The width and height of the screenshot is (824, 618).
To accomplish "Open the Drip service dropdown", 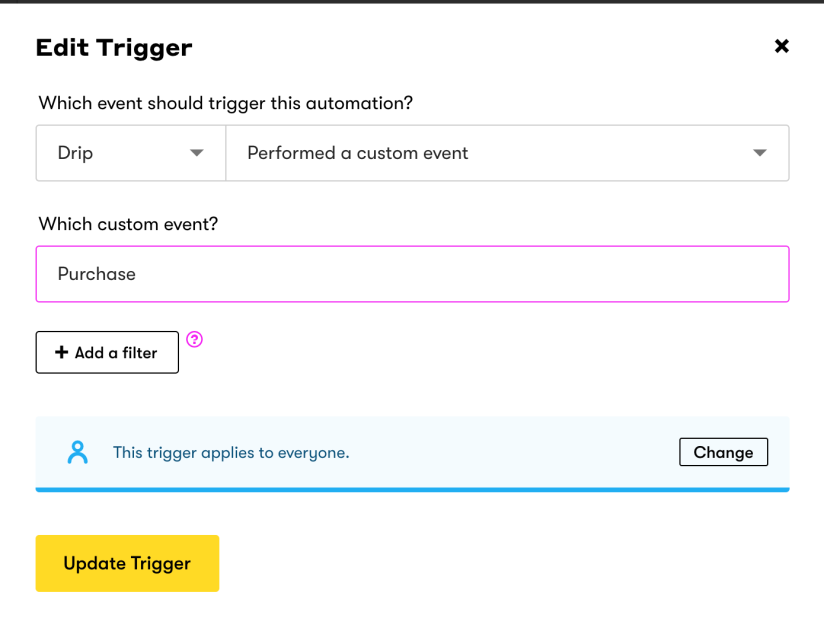I will [130, 153].
